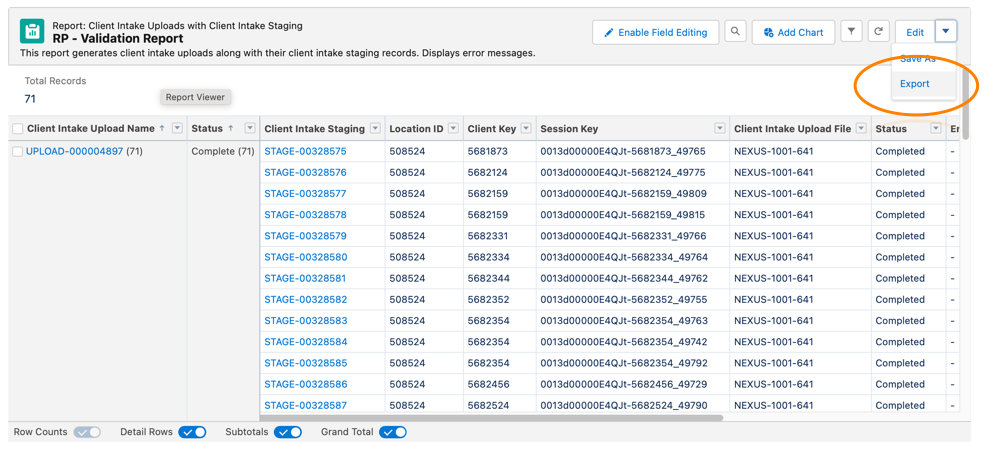994x453 pixels.
Task: Expand the Client Intake Staging column menu
Action: click(375, 129)
